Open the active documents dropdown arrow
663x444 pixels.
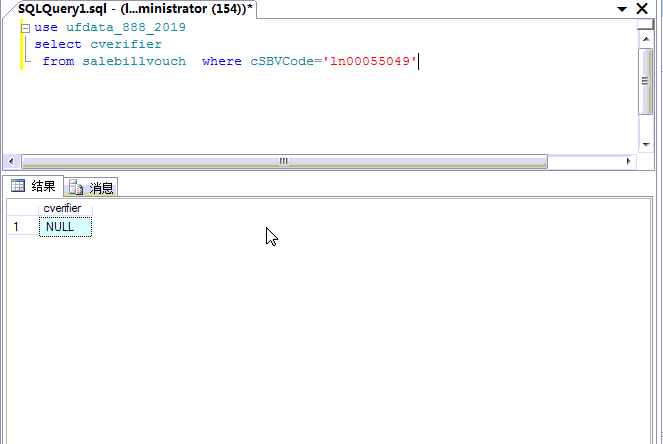[x=622, y=9]
